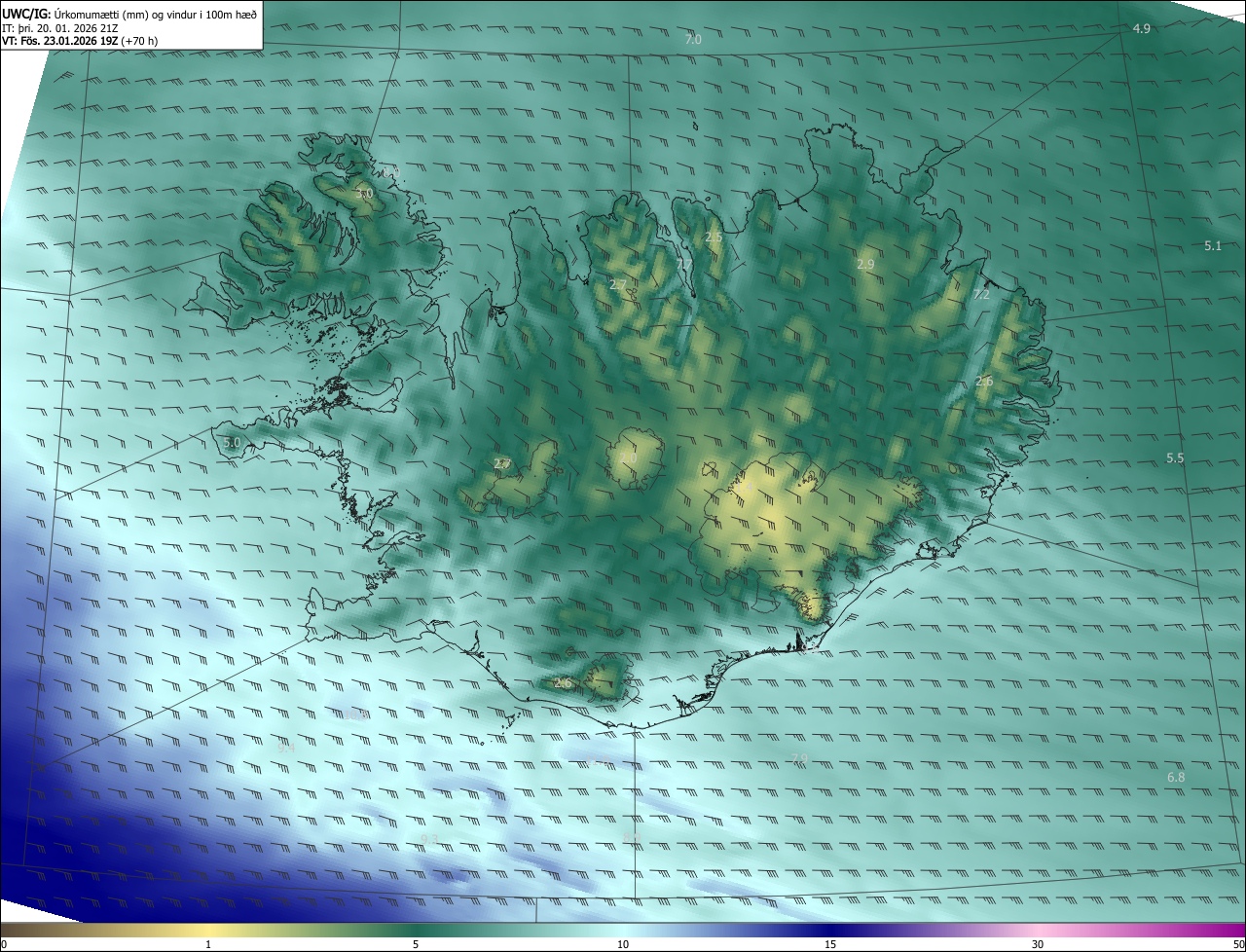Click the map value '6.8'
1246x952 pixels.
point(1176,778)
